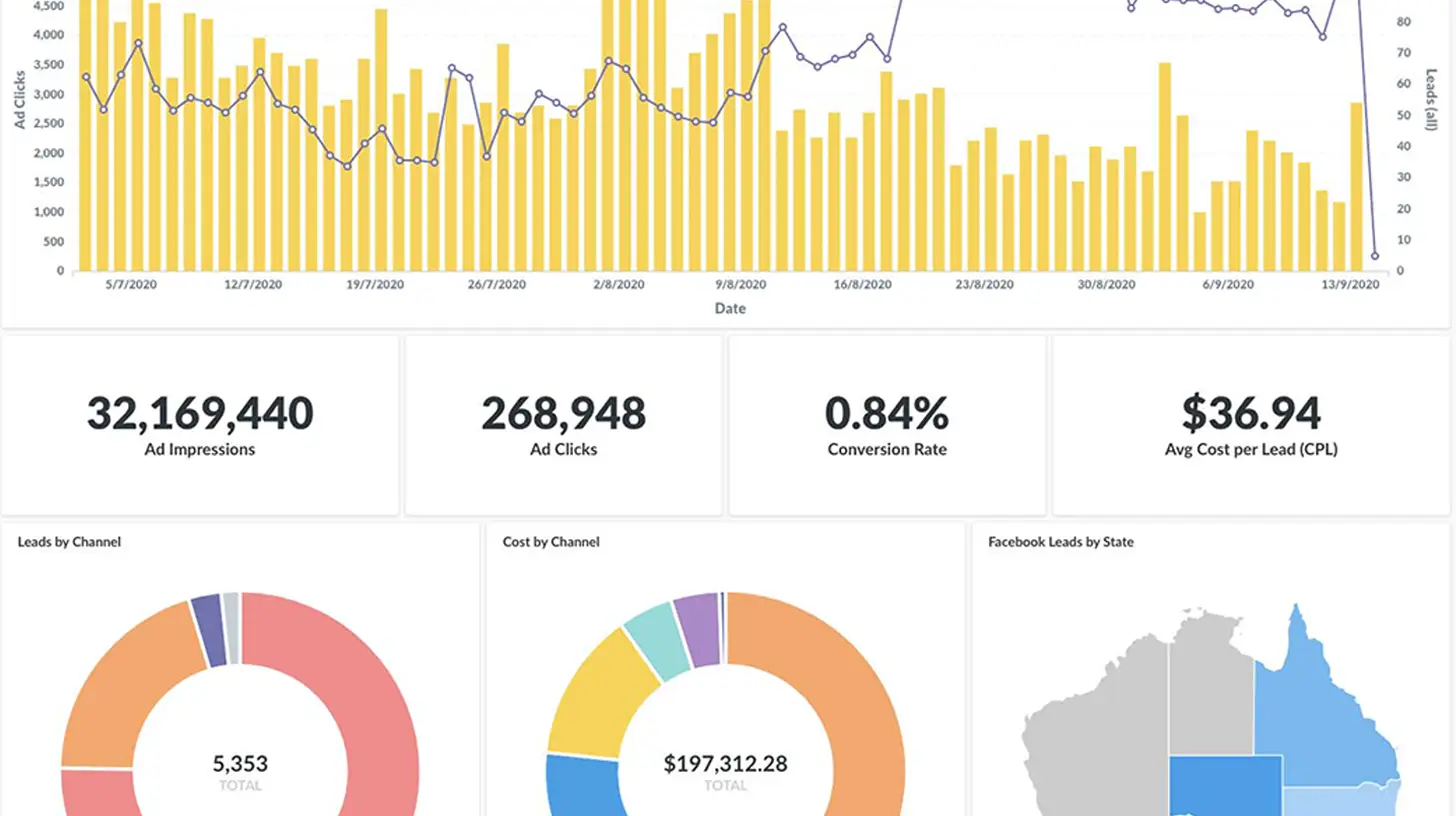Open the Leads by Channel card title
The height and width of the screenshot is (816, 1456).
pyautogui.click(x=69, y=542)
